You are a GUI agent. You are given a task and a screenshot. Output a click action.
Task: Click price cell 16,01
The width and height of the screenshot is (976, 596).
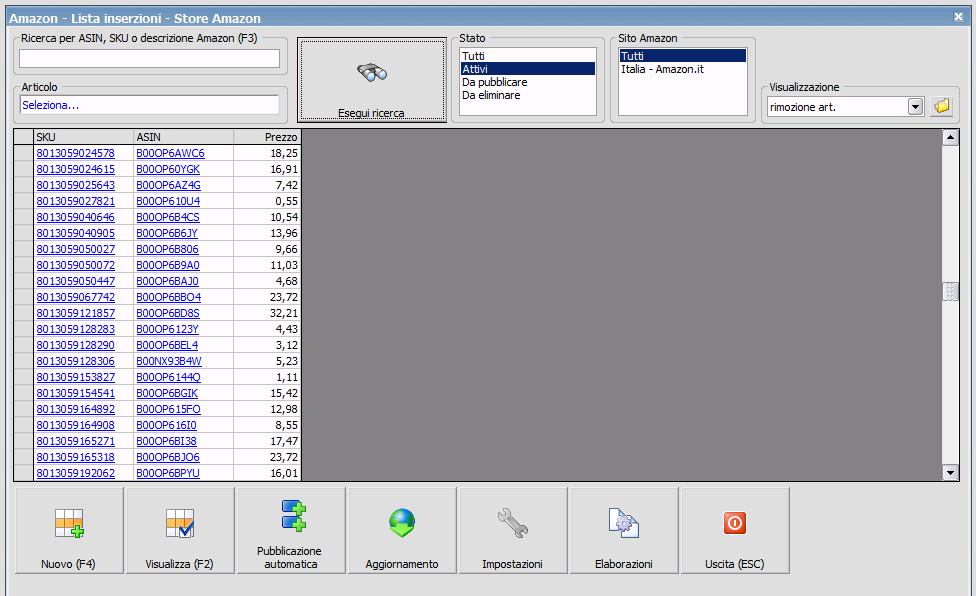(268, 473)
